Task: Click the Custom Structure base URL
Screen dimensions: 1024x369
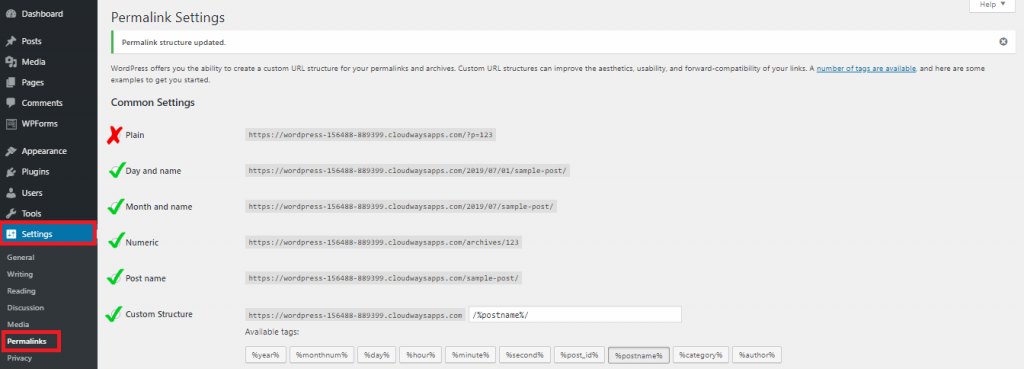Action: (x=355, y=315)
